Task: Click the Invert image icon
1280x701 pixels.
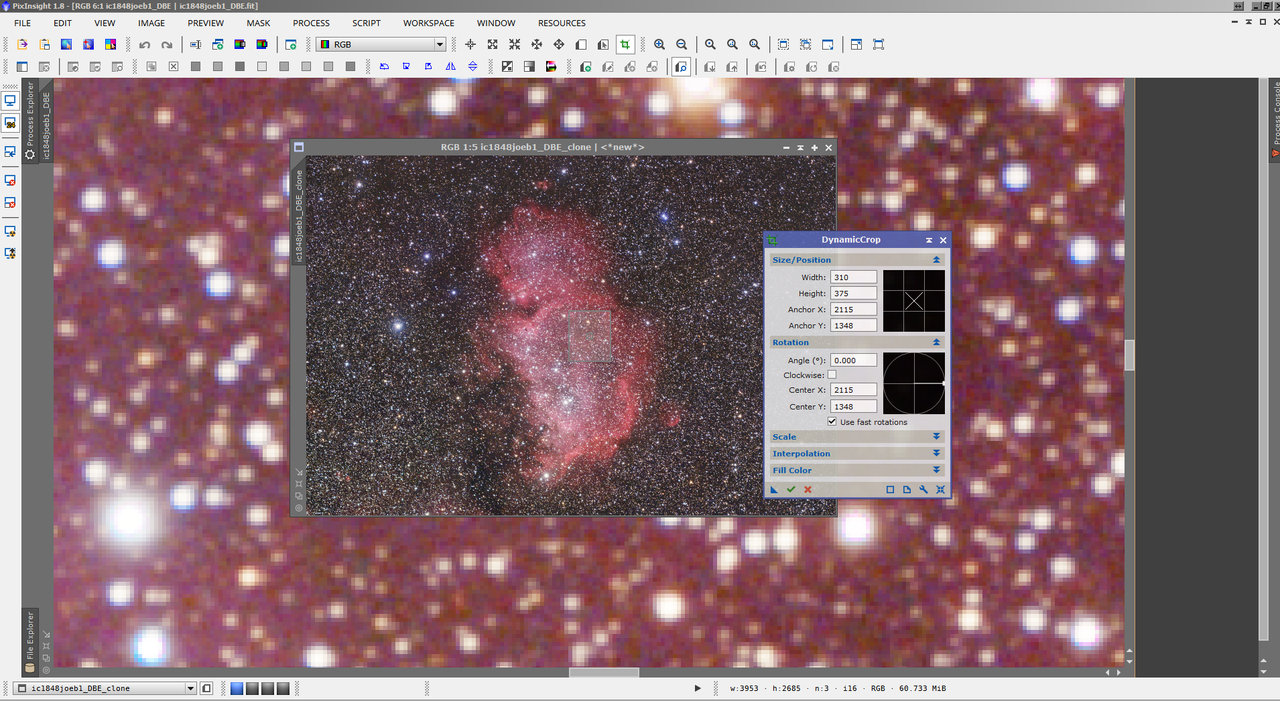Action: coord(507,67)
